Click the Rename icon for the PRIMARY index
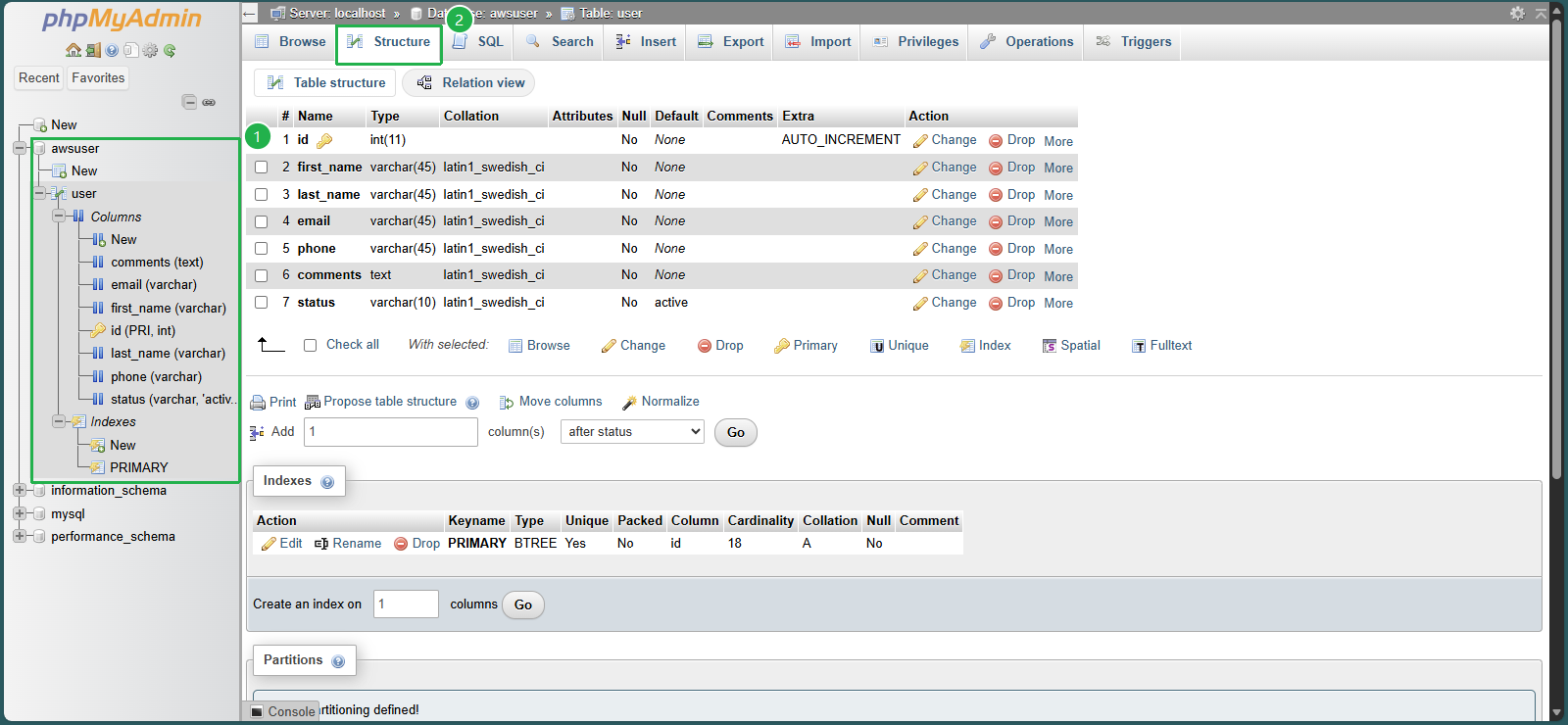 [321, 544]
